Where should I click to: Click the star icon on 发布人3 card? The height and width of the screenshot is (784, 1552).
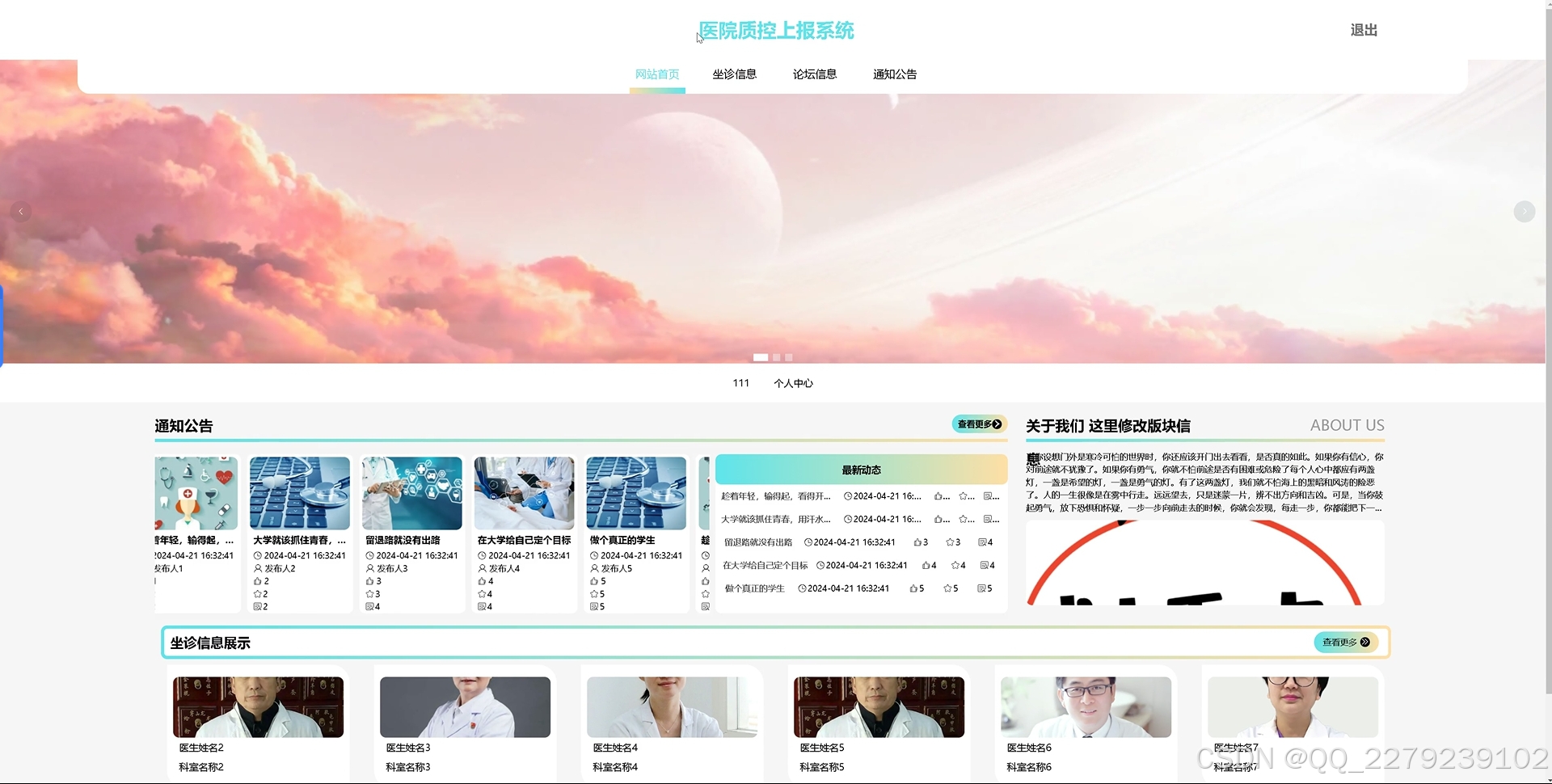pos(370,594)
